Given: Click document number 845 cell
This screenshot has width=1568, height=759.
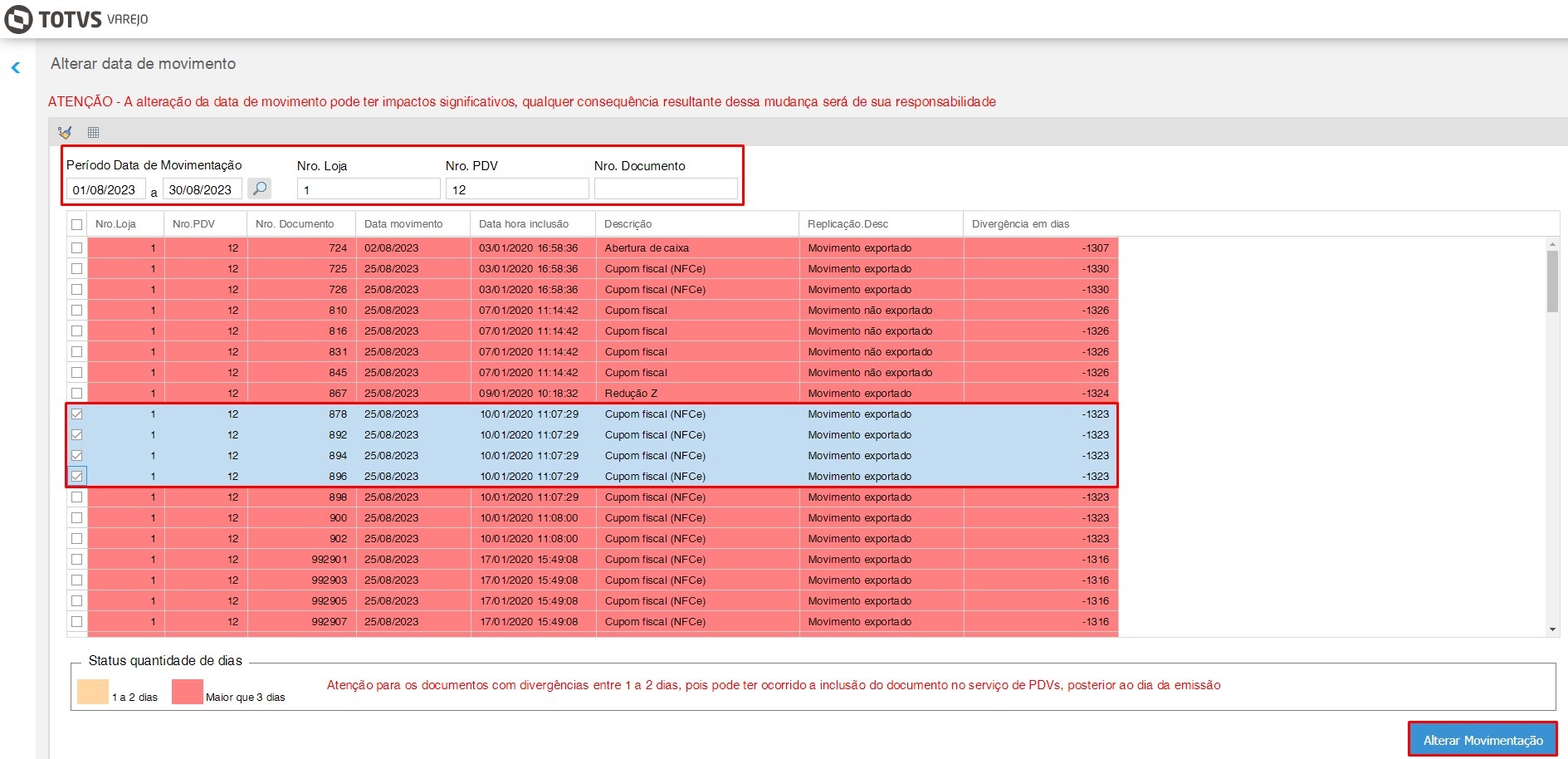Looking at the screenshot, I should click(x=302, y=372).
